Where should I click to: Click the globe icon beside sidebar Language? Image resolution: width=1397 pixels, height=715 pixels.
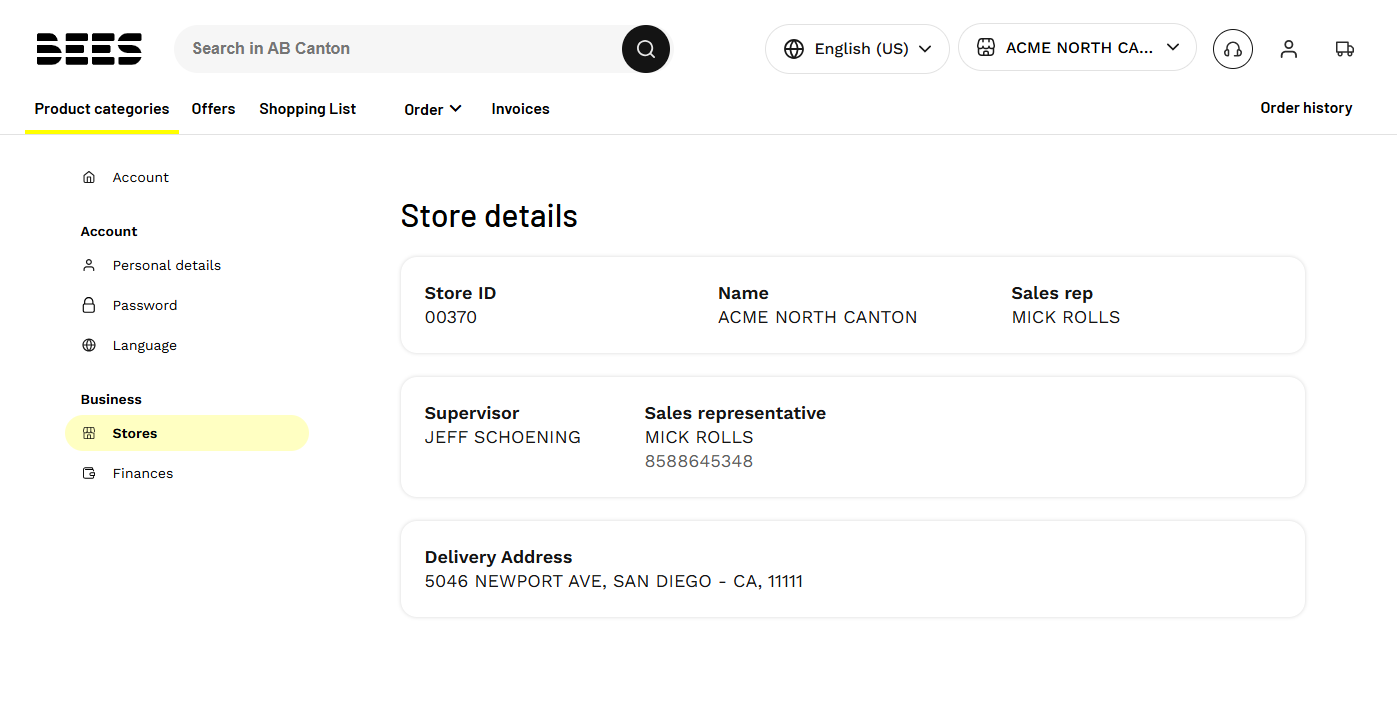pos(89,345)
